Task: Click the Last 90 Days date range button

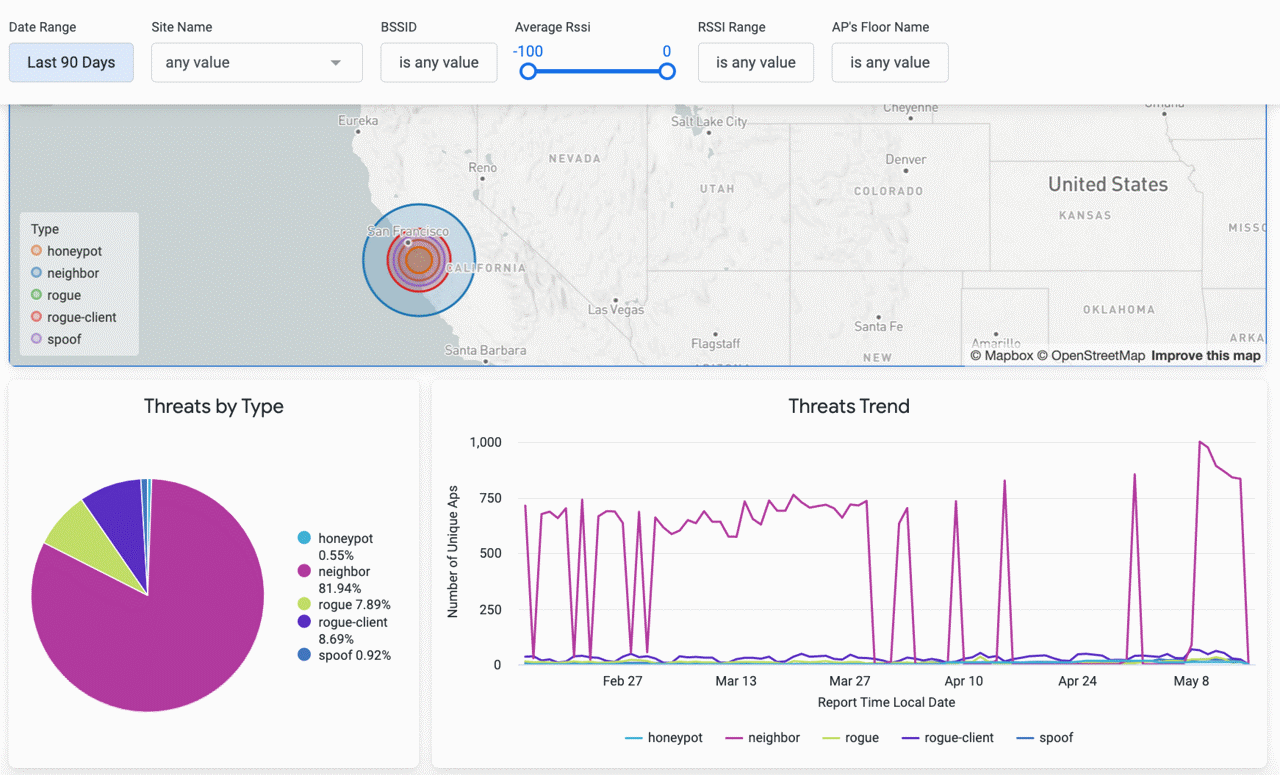Action: click(70, 62)
